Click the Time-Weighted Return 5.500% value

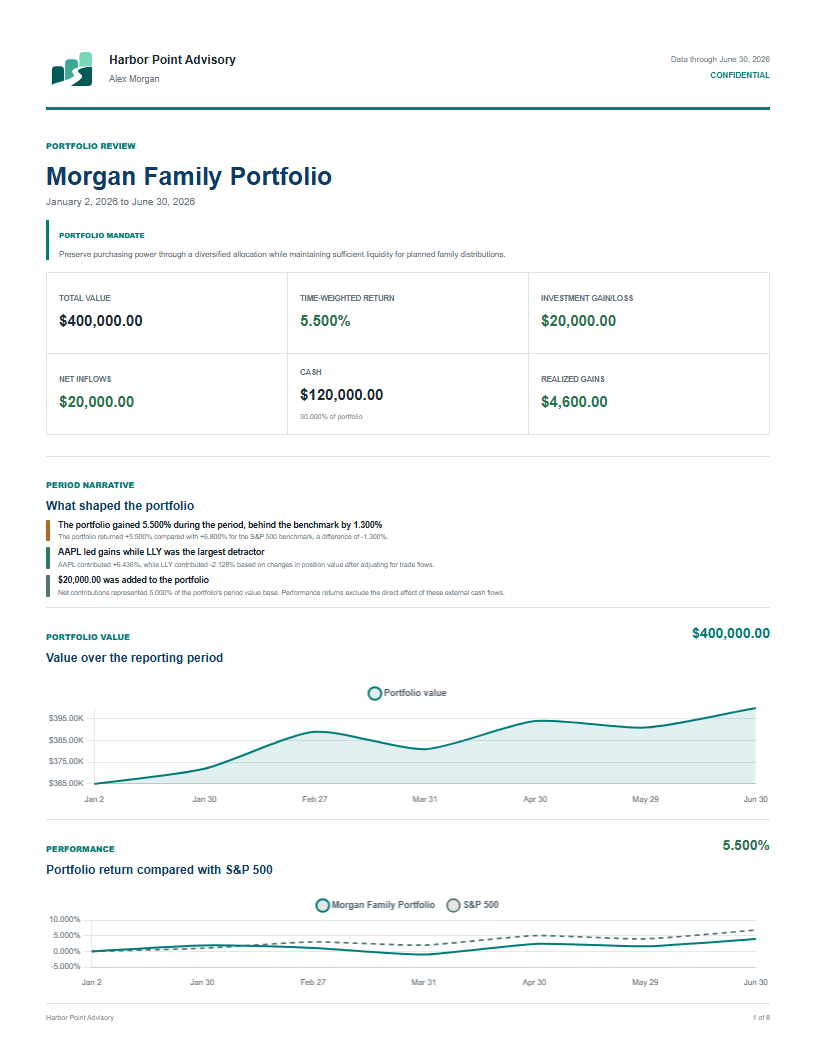click(325, 321)
